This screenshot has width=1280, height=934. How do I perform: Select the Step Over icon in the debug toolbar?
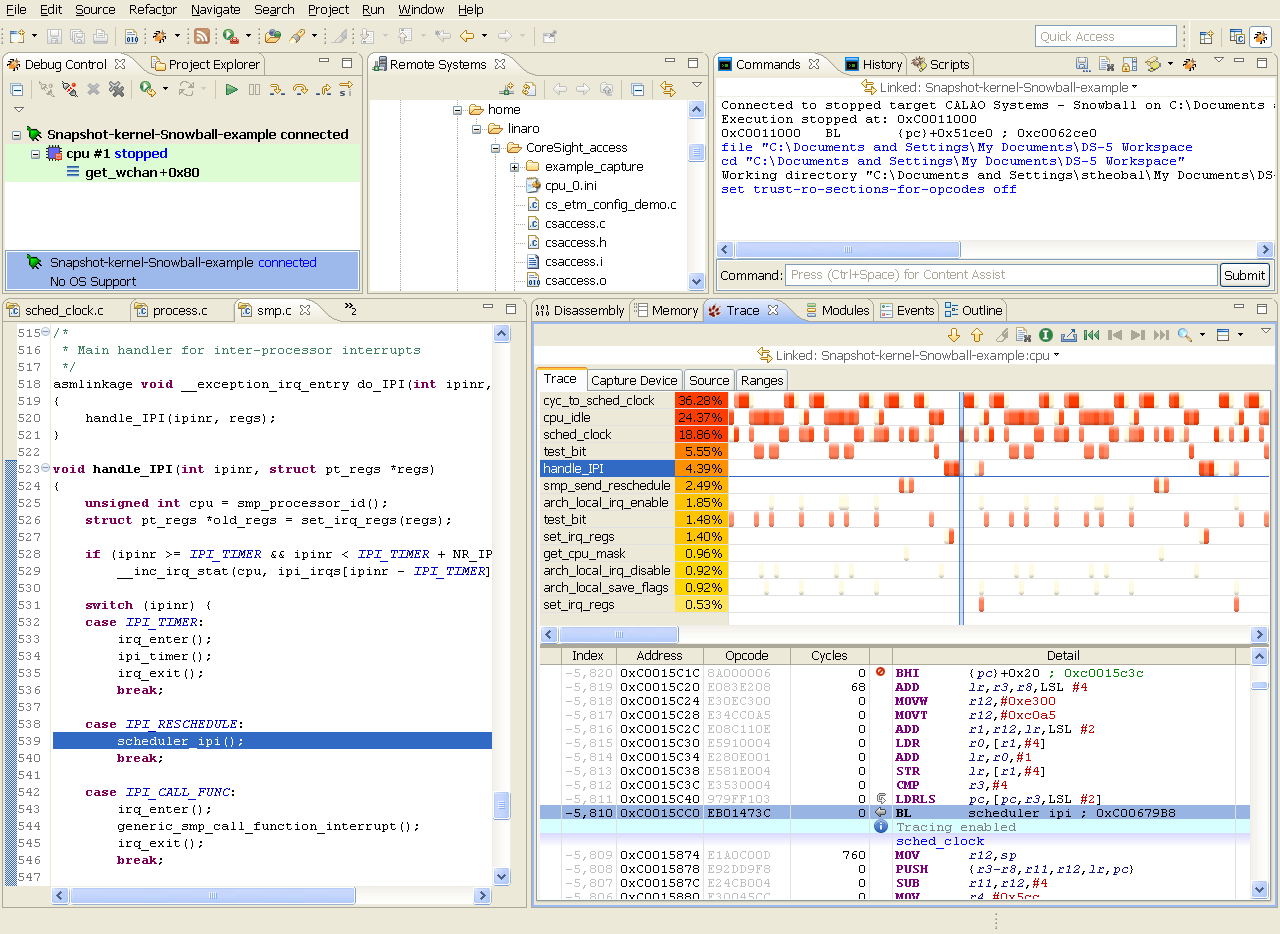tap(301, 89)
